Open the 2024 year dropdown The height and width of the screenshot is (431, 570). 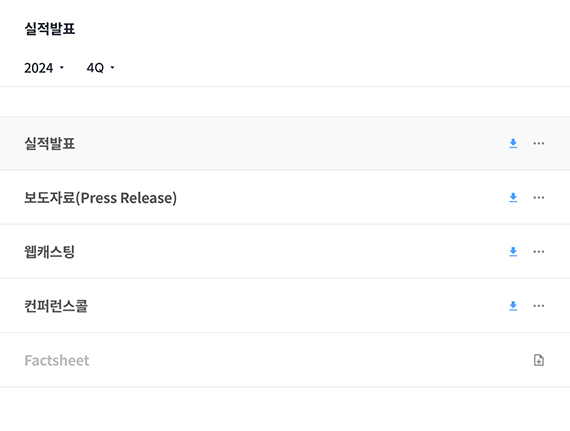pos(44,68)
